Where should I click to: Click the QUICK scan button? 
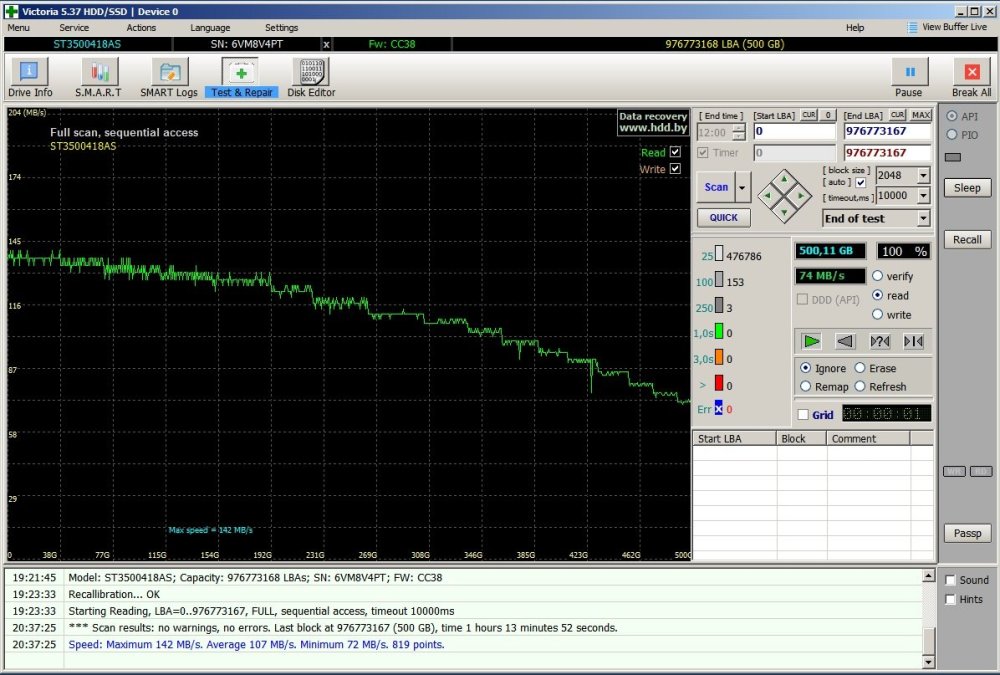click(x=723, y=217)
